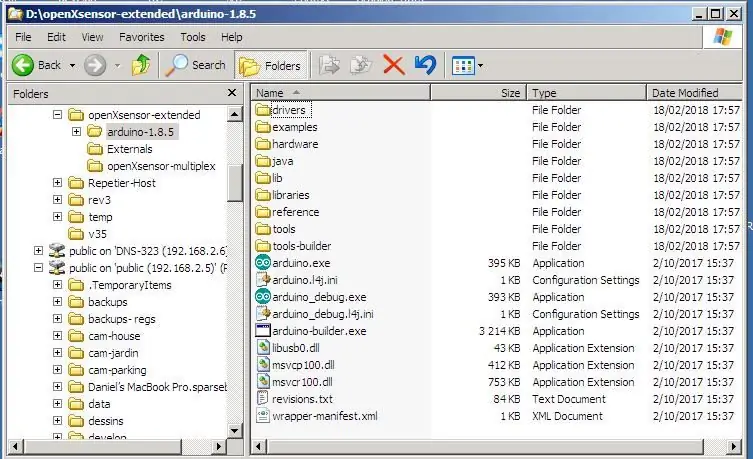The image size is (753, 459).
Task: Sort by the Type column header
Action: pyautogui.click(x=587, y=93)
